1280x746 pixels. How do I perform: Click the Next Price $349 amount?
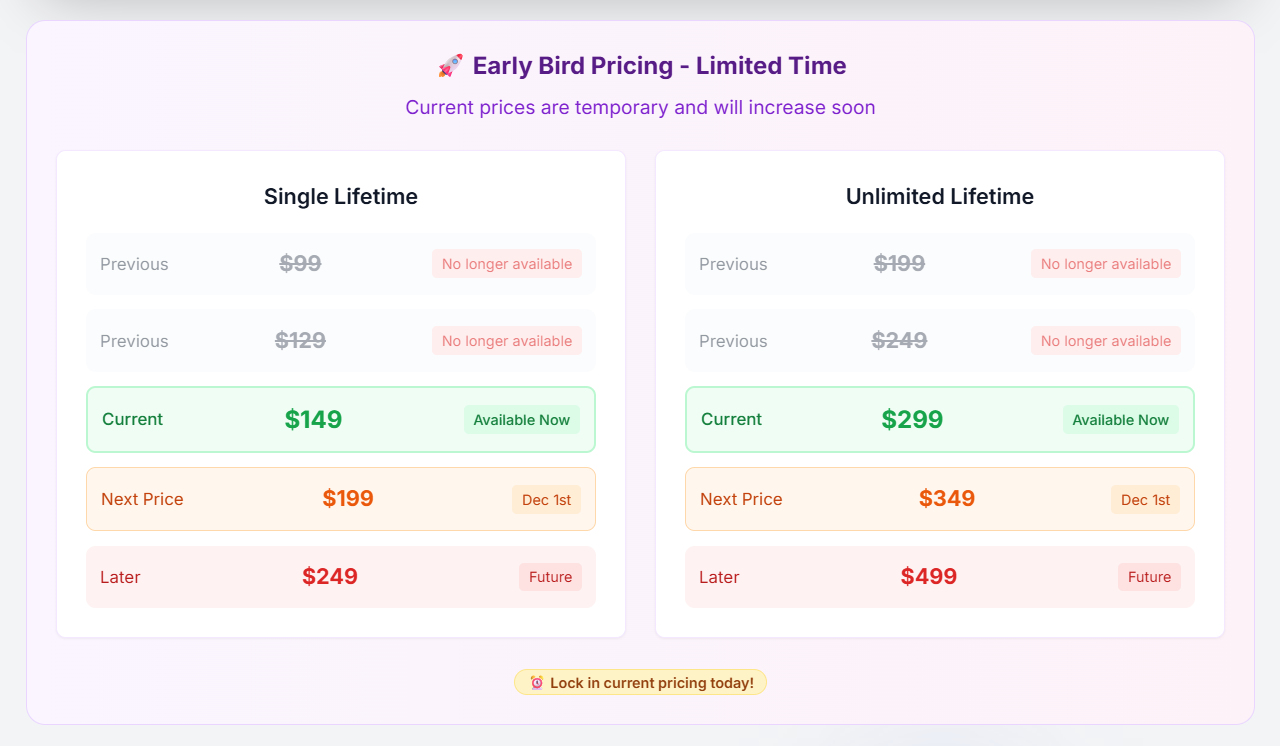click(947, 499)
